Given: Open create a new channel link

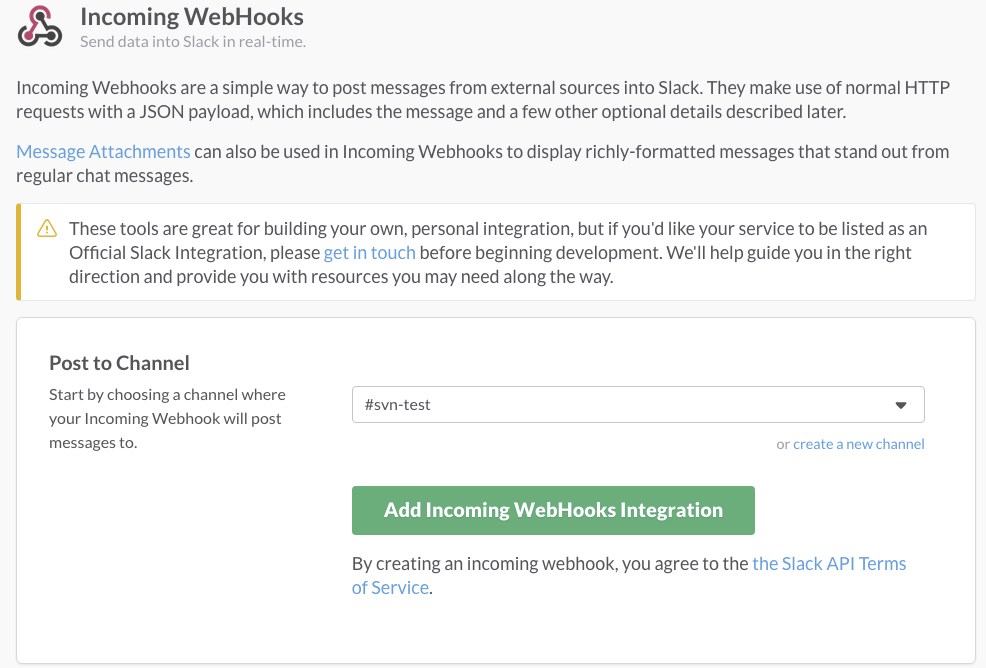Looking at the screenshot, I should (x=858, y=444).
